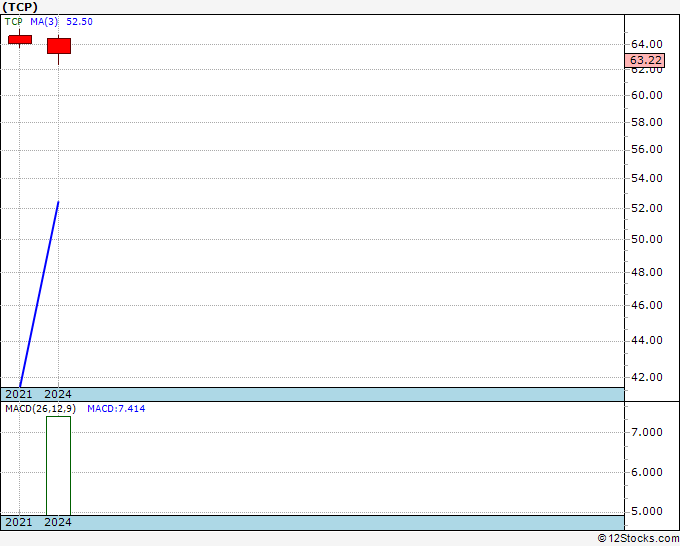Click the 2021 label on MACD axis
This screenshot has width=680, height=546.
[19, 522]
